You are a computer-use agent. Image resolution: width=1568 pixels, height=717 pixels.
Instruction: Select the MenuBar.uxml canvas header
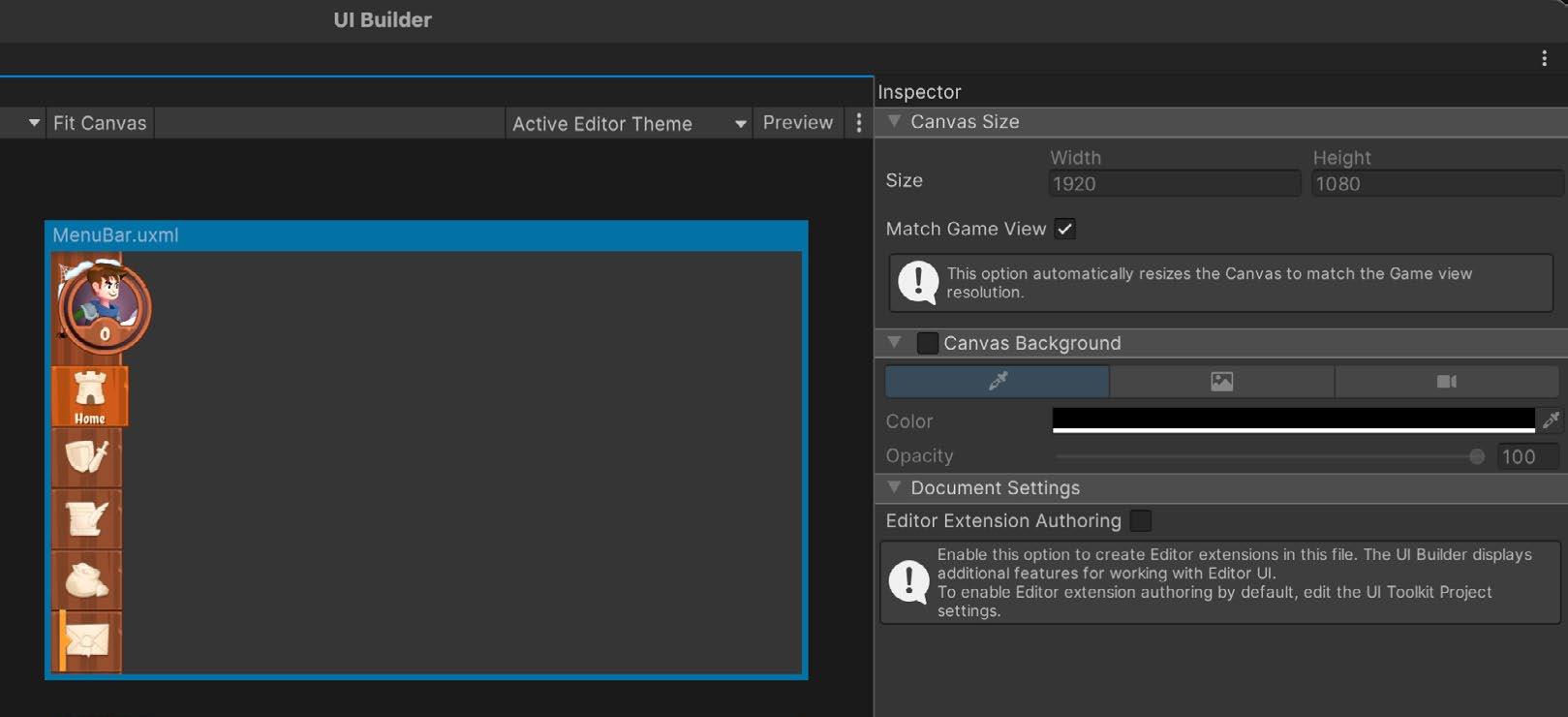[x=426, y=235]
